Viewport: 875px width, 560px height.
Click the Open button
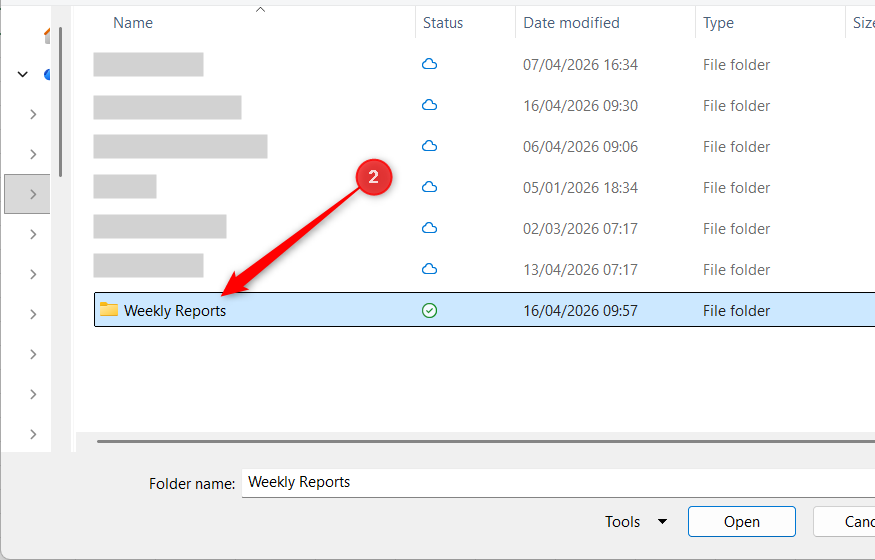742,522
